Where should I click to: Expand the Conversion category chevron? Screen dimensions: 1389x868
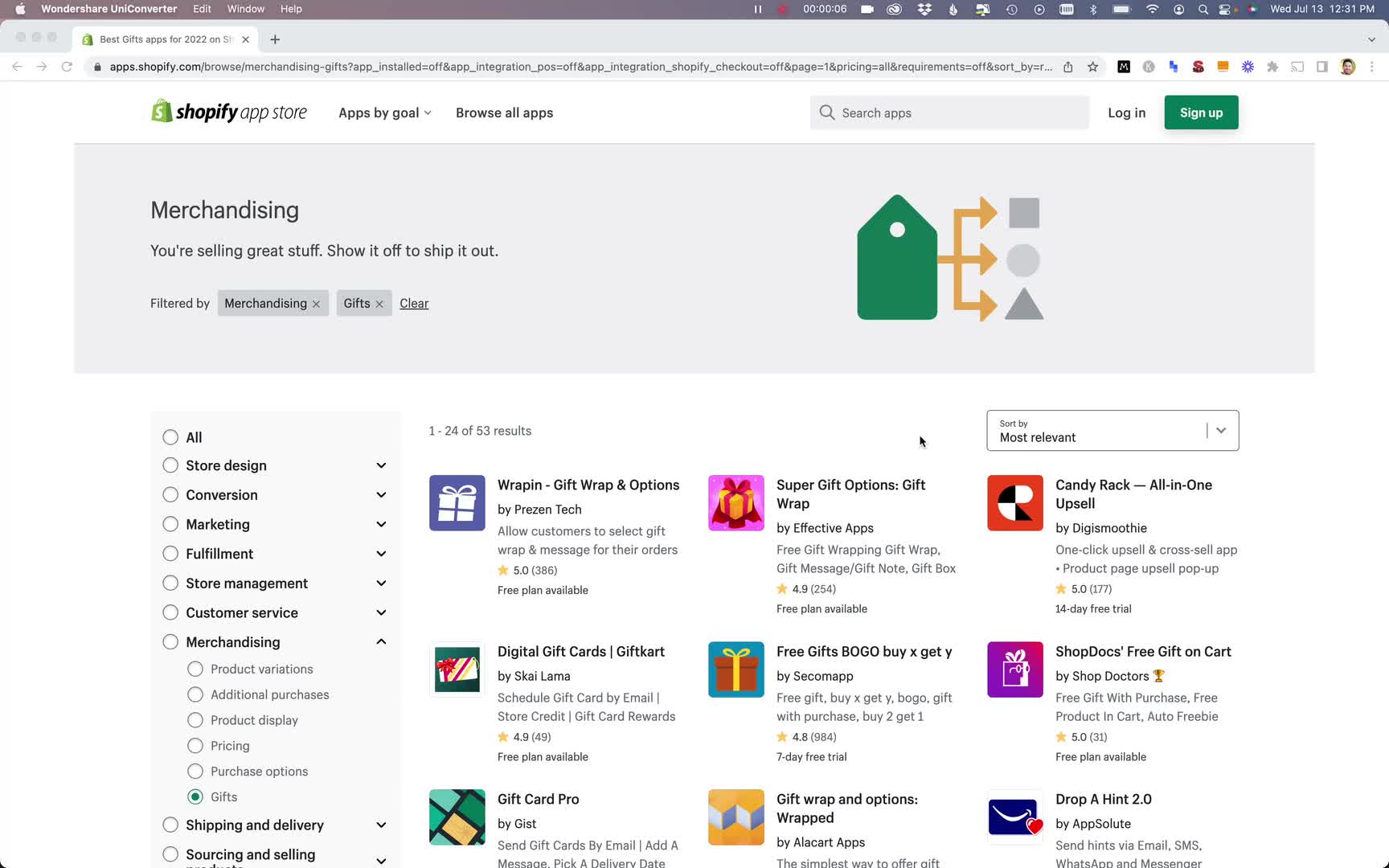[x=381, y=495]
